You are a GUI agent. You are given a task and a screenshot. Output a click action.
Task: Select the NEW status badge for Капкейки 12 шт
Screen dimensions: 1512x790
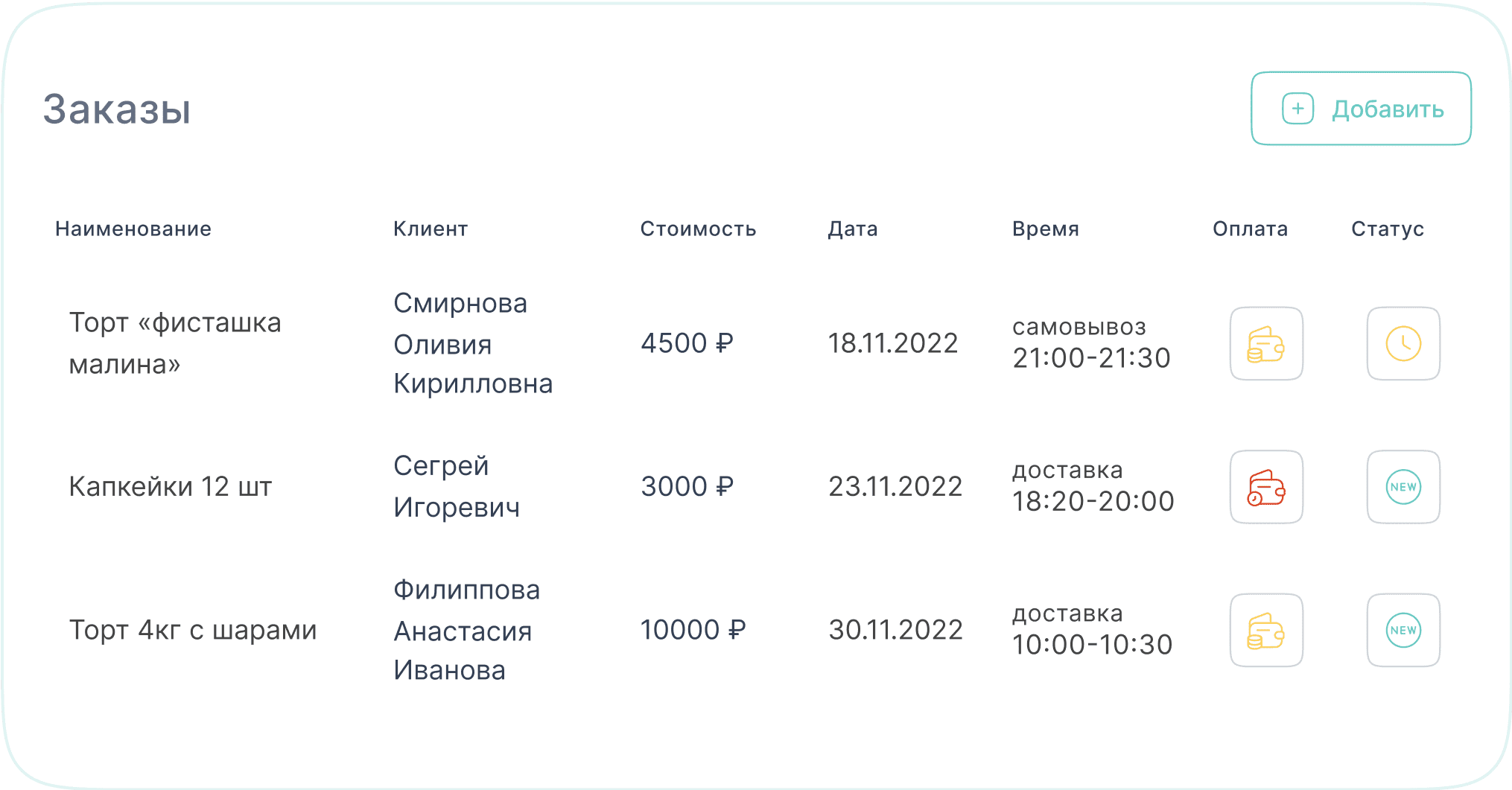click(x=1403, y=486)
